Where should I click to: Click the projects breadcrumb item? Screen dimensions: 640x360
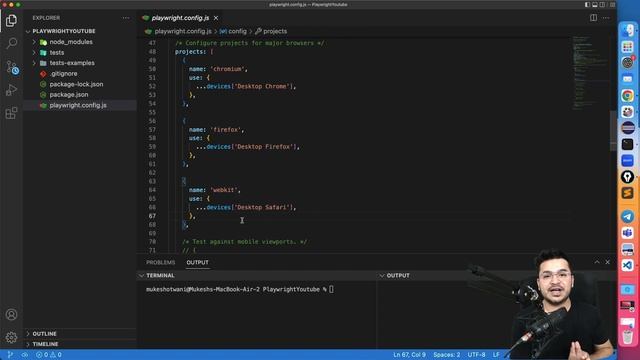pos(275,31)
